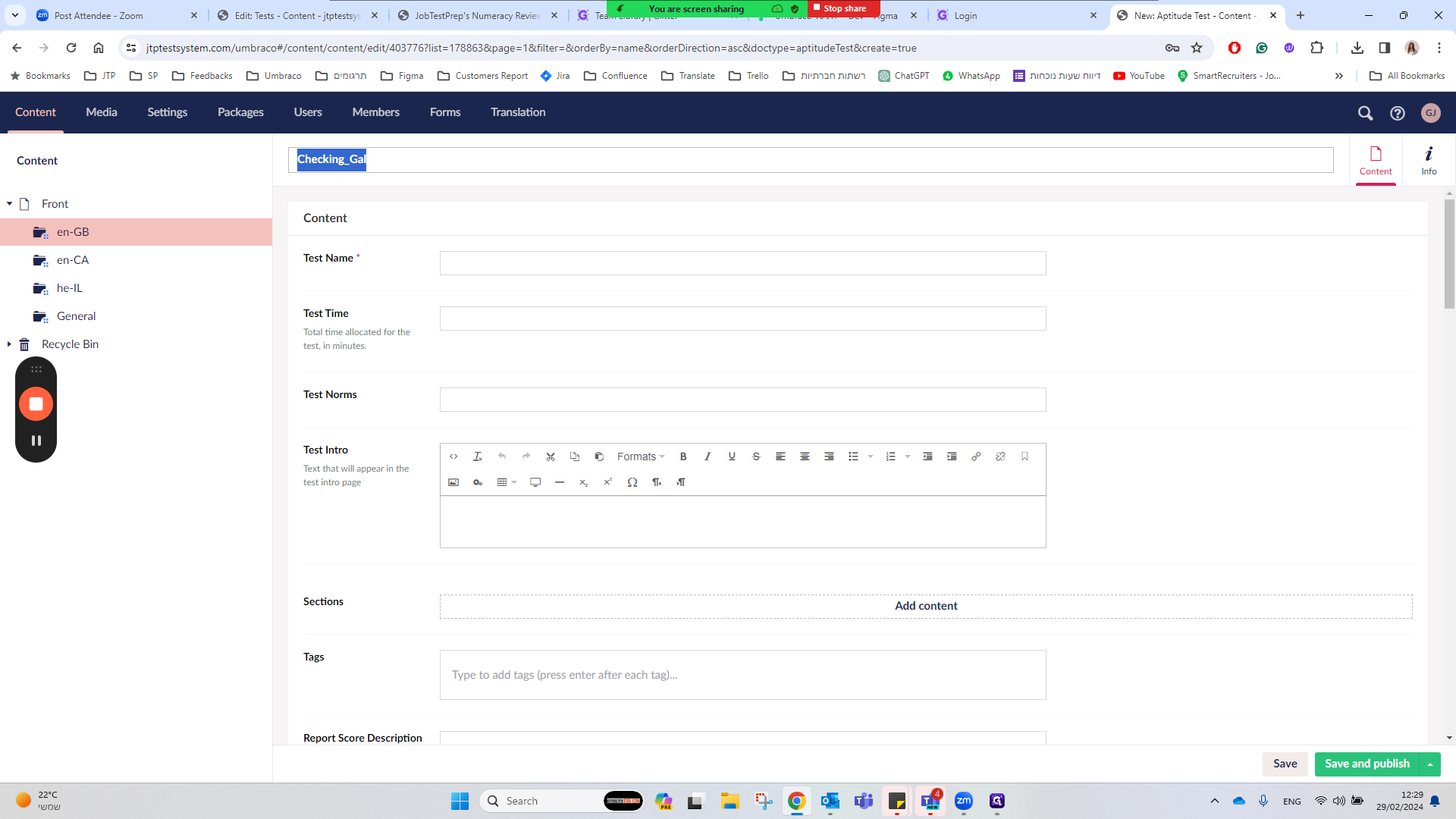Insert embed with the monitor icon
The height and width of the screenshot is (819, 1456).
pyautogui.click(x=535, y=482)
